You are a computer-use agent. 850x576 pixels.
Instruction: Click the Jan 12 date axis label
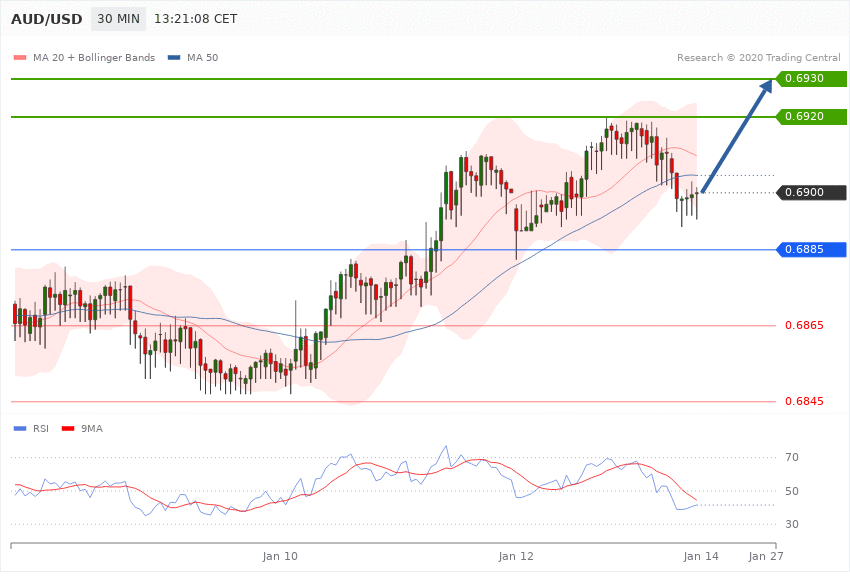pyautogui.click(x=516, y=556)
